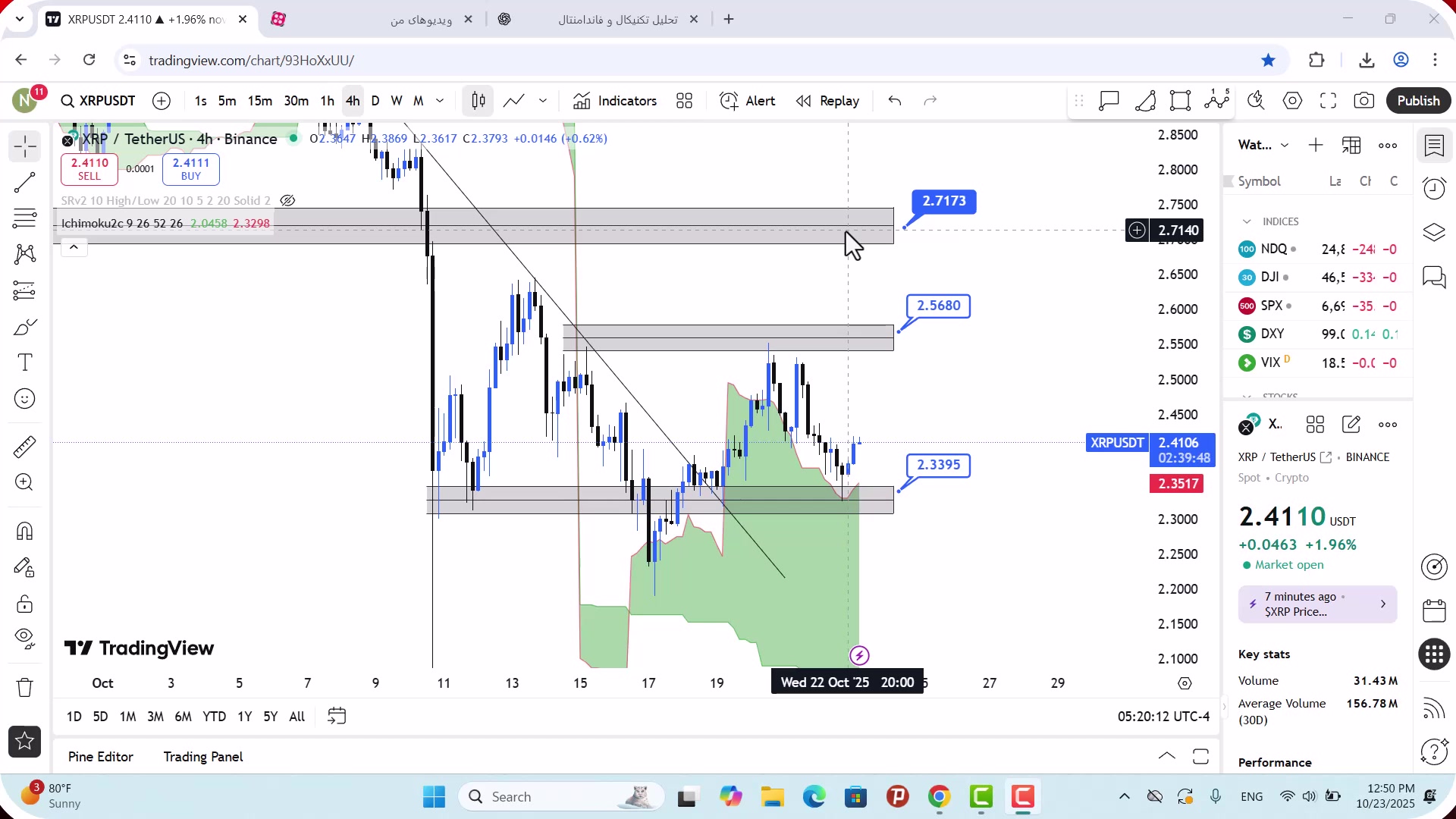Viewport: 1456px width, 819px height.
Task: Select the YTD date range
Action: [x=214, y=717]
